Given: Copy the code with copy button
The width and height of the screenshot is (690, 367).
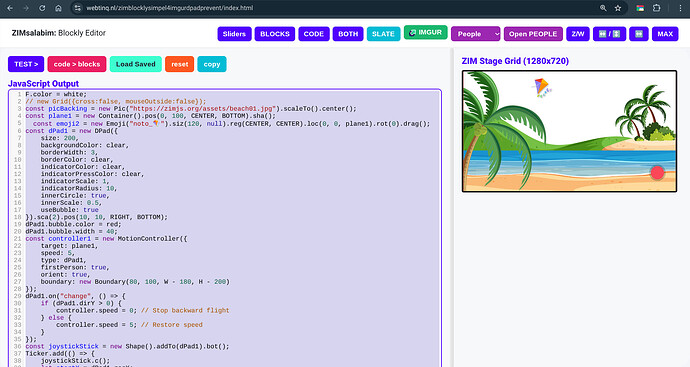Looking at the screenshot, I should click(x=212, y=64).
